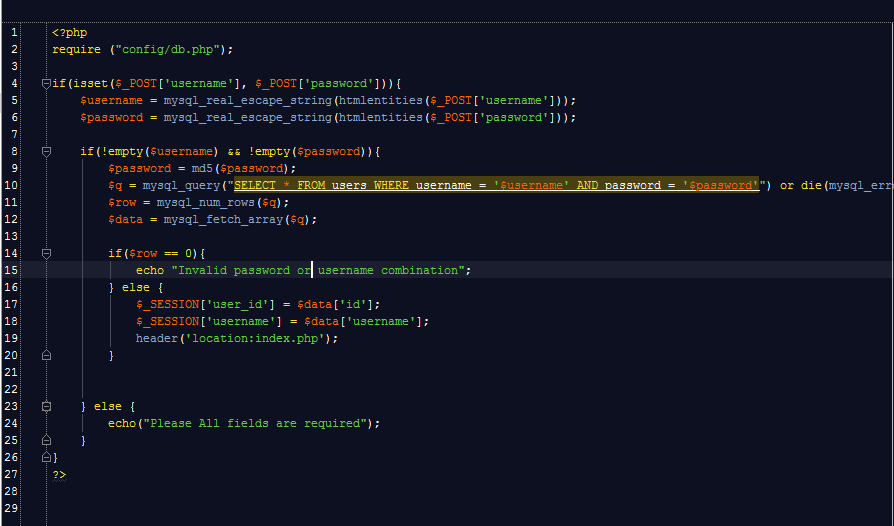This screenshot has width=894, height=526.
Task: Click the ?> closing tag on line 27
Action: pos(59,474)
